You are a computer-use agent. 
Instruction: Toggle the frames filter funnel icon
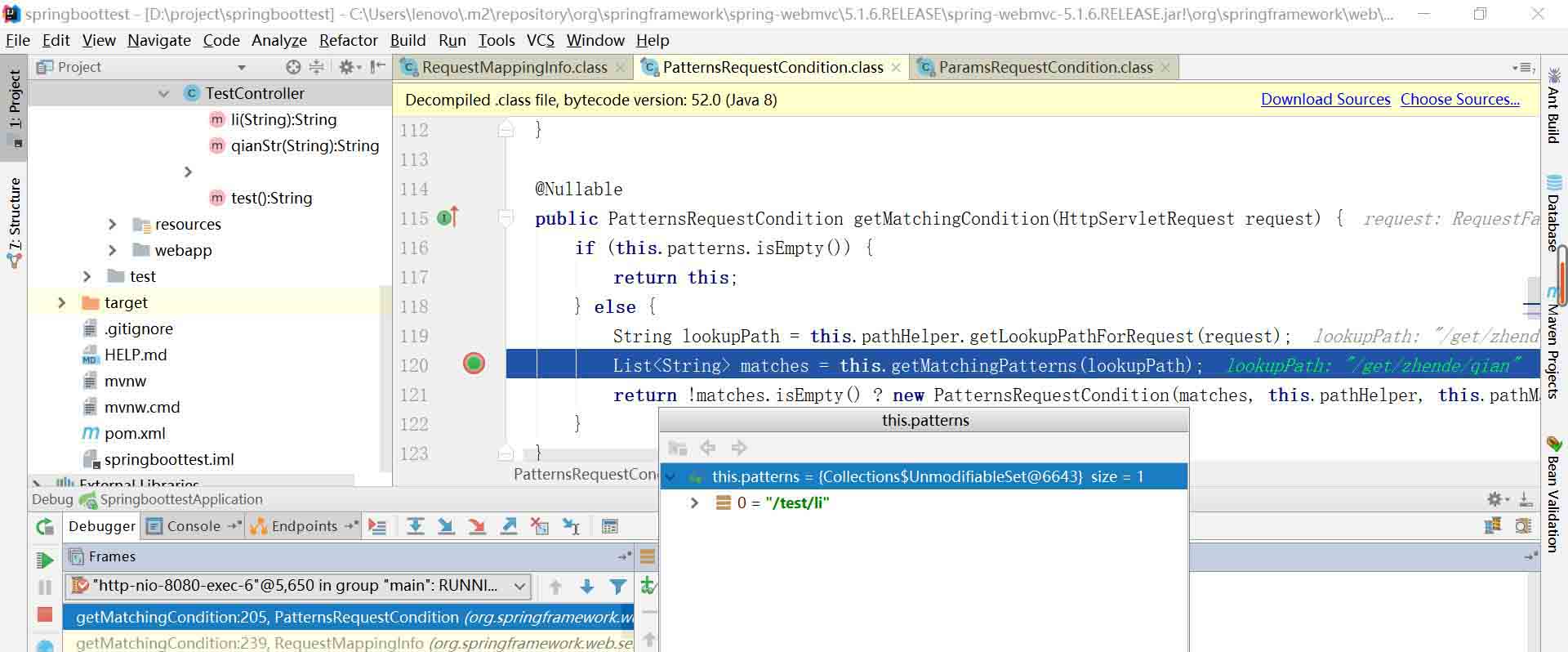(618, 586)
